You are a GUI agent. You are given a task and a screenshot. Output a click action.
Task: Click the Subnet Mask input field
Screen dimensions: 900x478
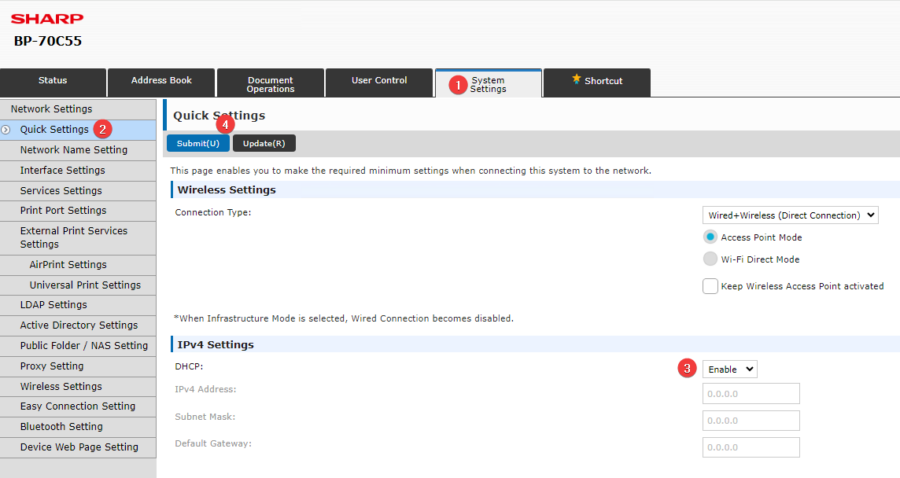[750, 420]
